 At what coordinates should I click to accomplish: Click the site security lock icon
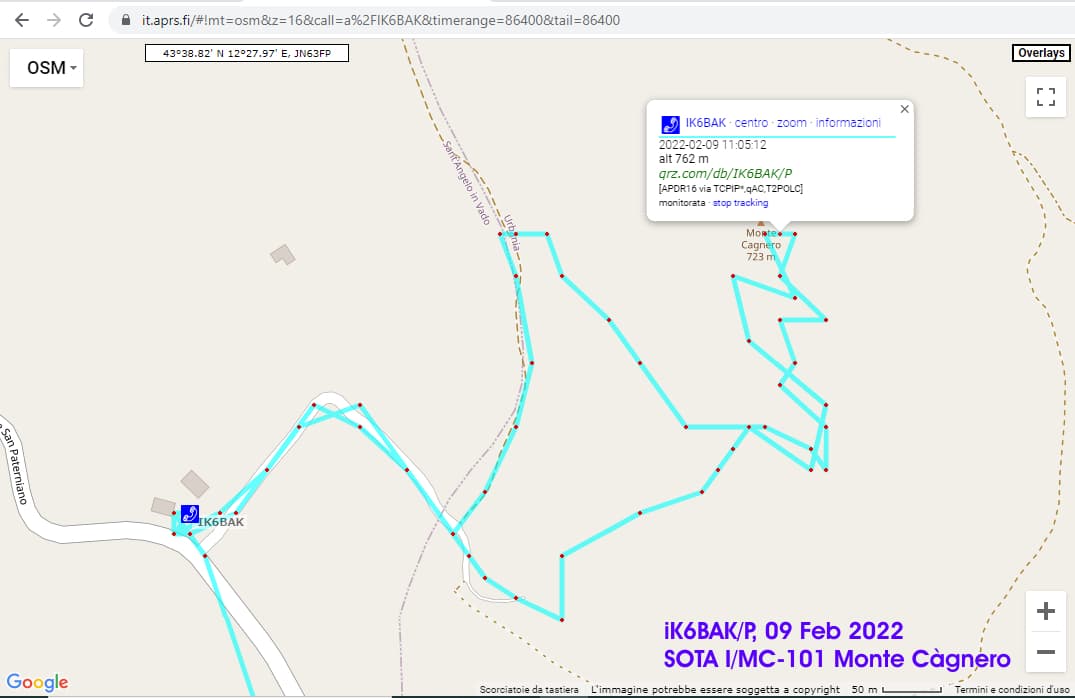(124, 19)
